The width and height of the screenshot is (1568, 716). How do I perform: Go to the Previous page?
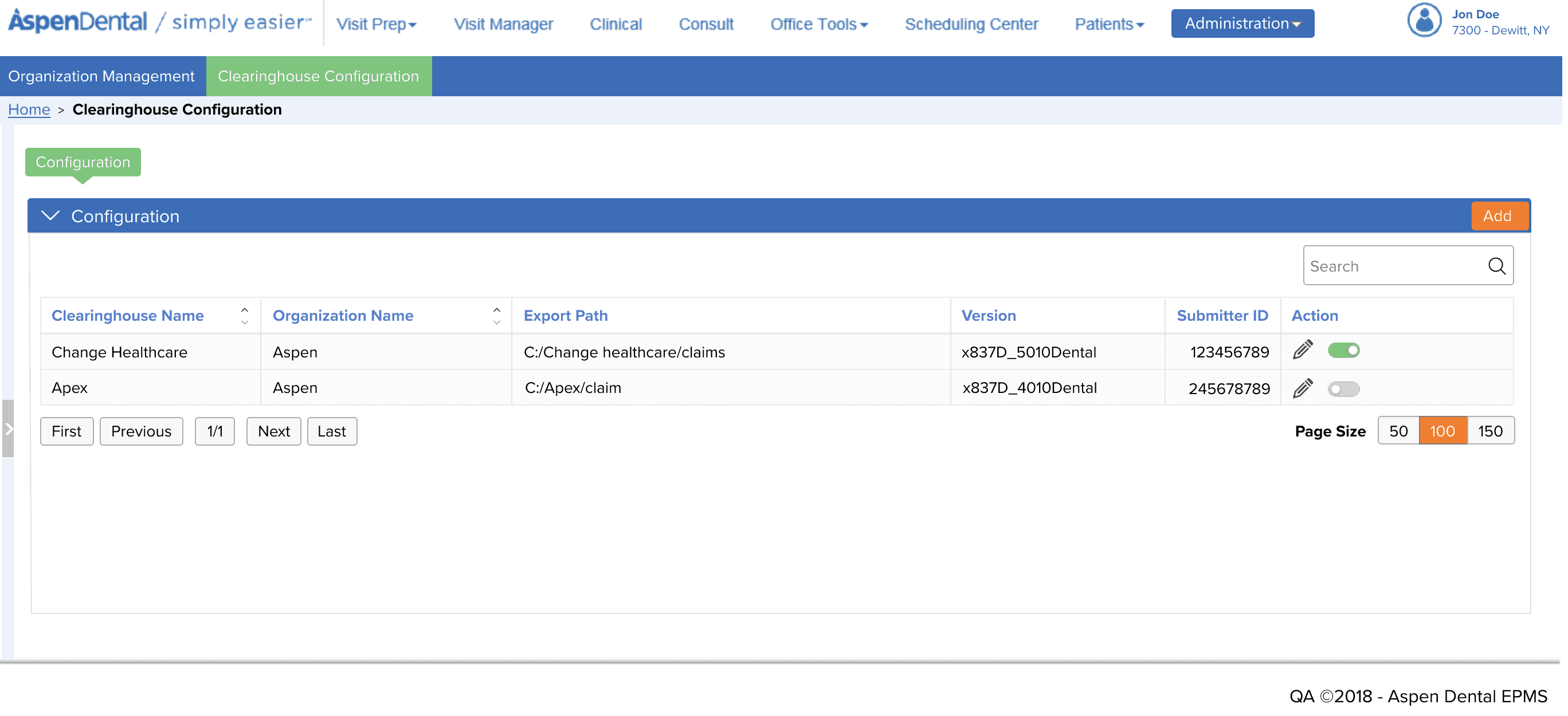[x=141, y=431]
